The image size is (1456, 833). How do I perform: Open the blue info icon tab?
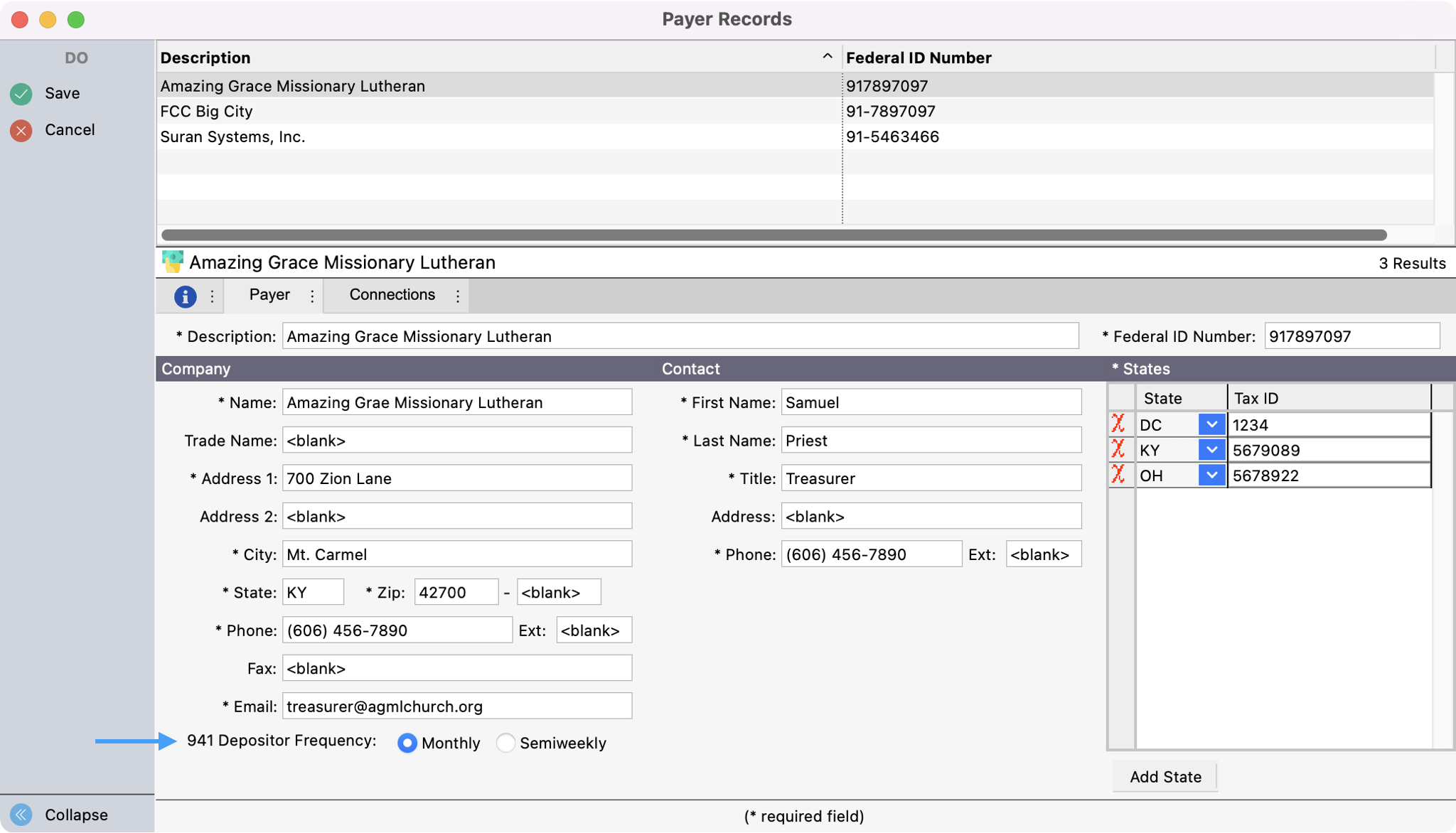pos(185,296)
